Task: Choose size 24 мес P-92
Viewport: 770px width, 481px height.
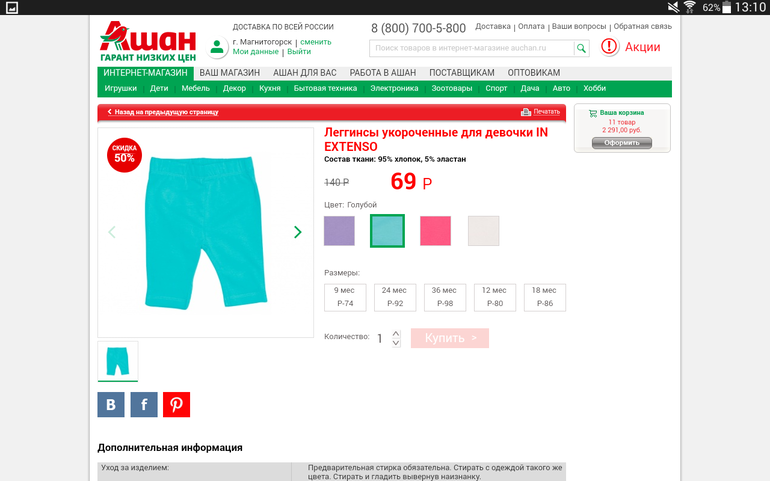Action: click(x=395, y=297)
